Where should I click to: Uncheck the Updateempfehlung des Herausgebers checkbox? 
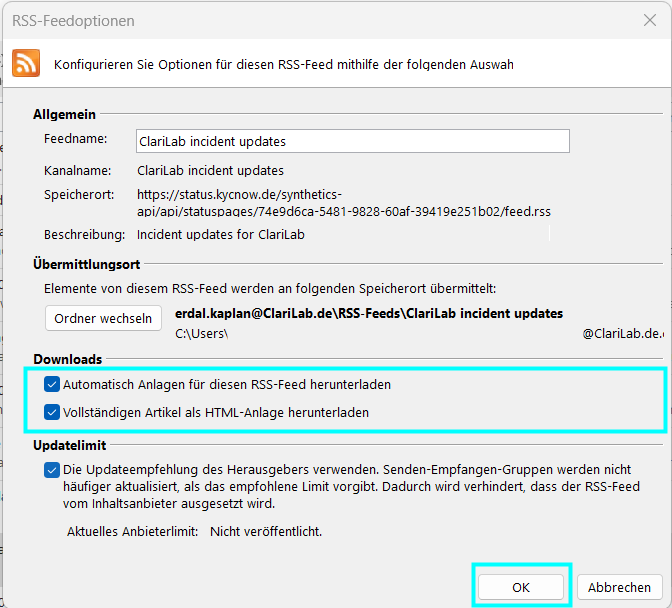point(52,470)
